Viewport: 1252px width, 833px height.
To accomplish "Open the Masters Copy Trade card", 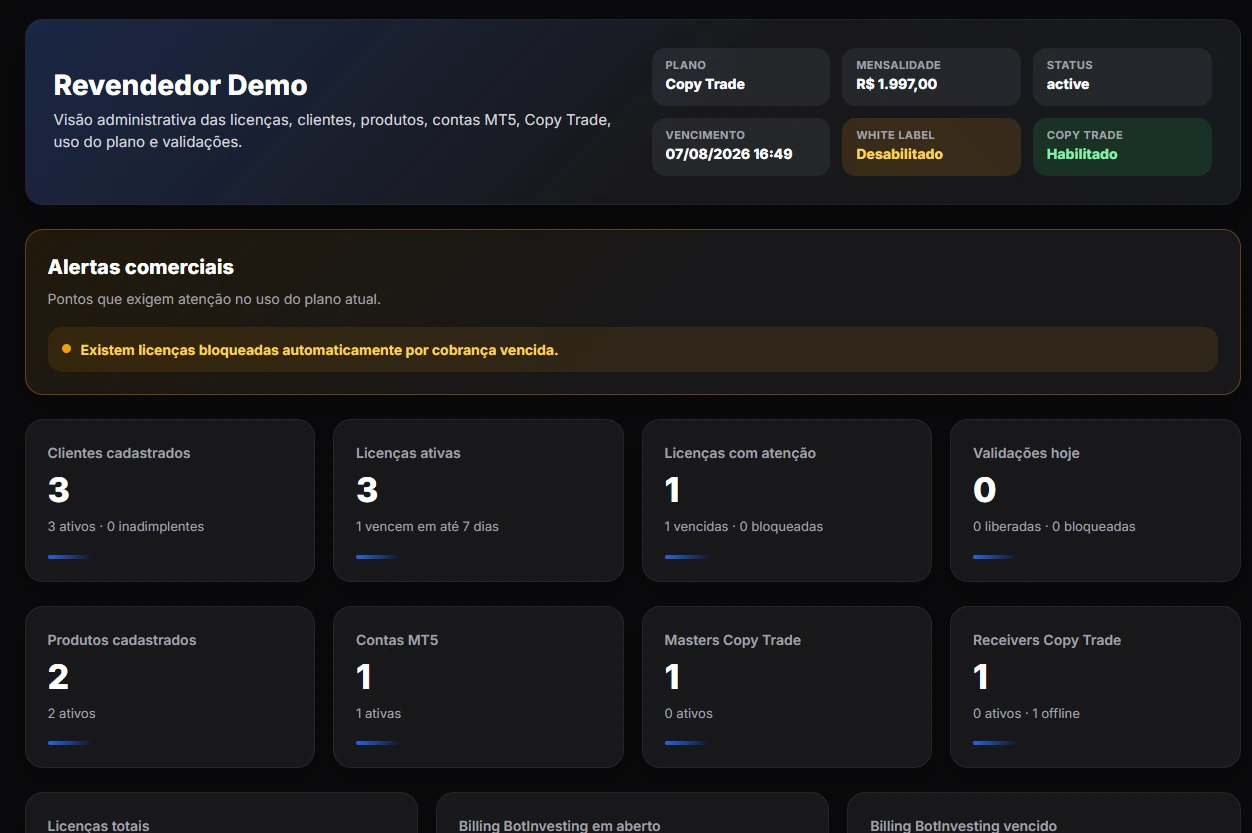I will click(x=787, y=687).
